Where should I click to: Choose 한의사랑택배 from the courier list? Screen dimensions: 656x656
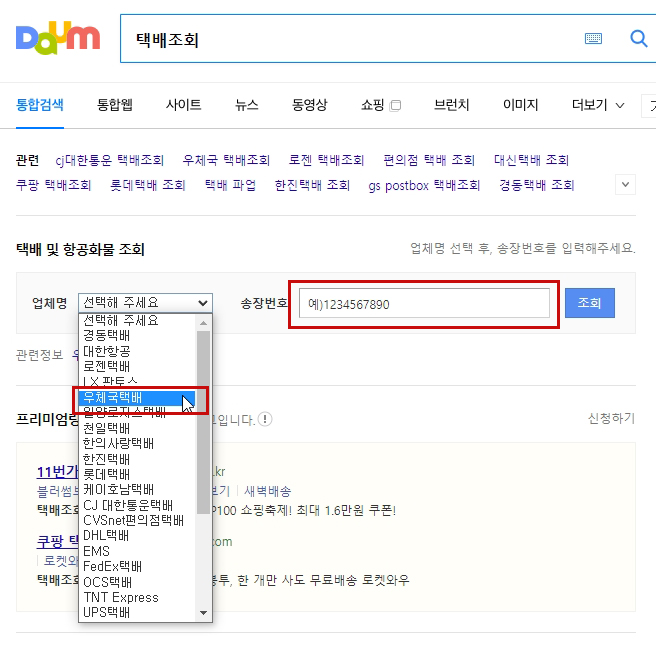pyautogui.click(x=137, y=443)
